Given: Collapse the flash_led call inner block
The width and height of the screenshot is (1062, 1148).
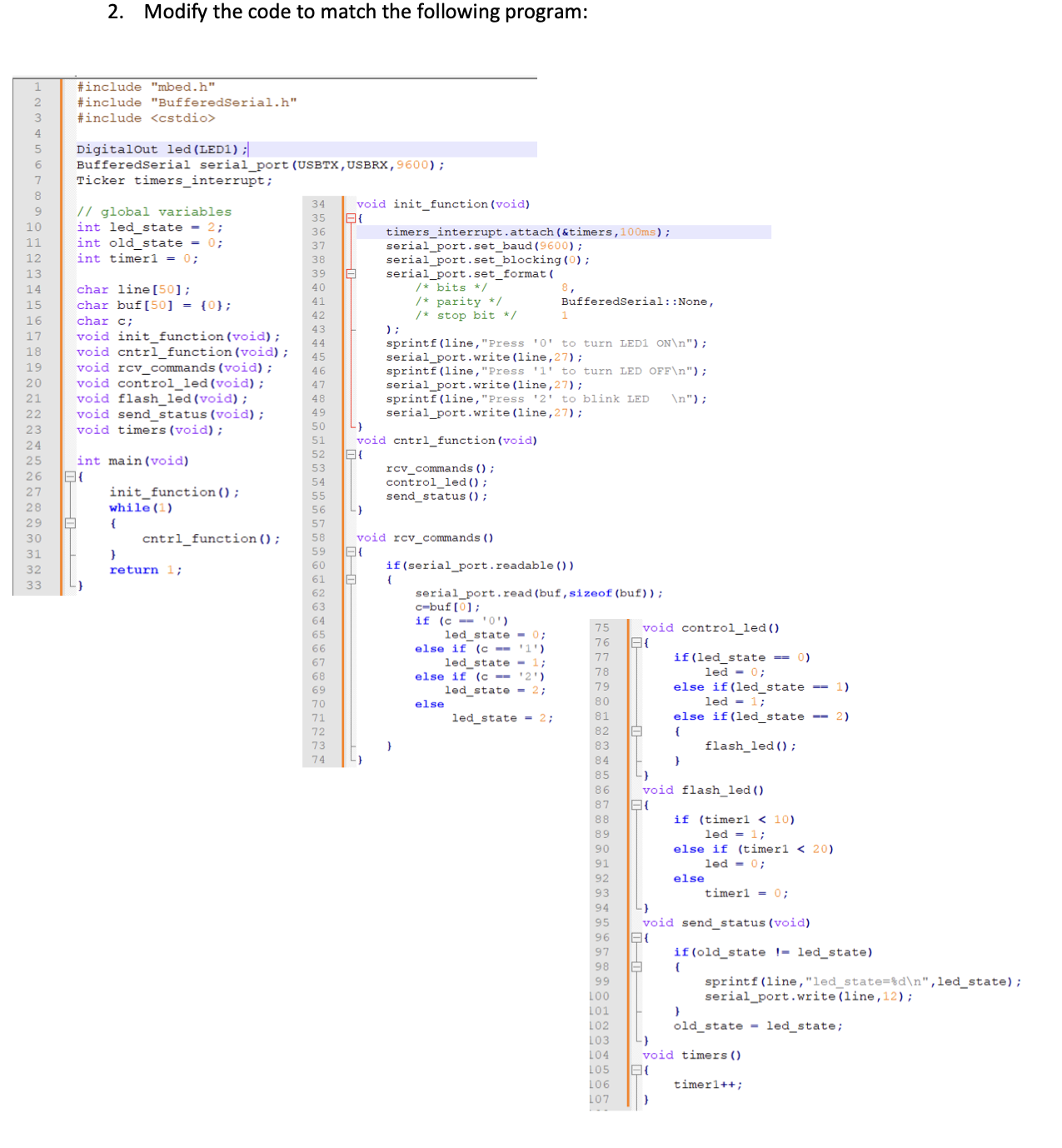Looking at the screenshot, I should (637, 731).
